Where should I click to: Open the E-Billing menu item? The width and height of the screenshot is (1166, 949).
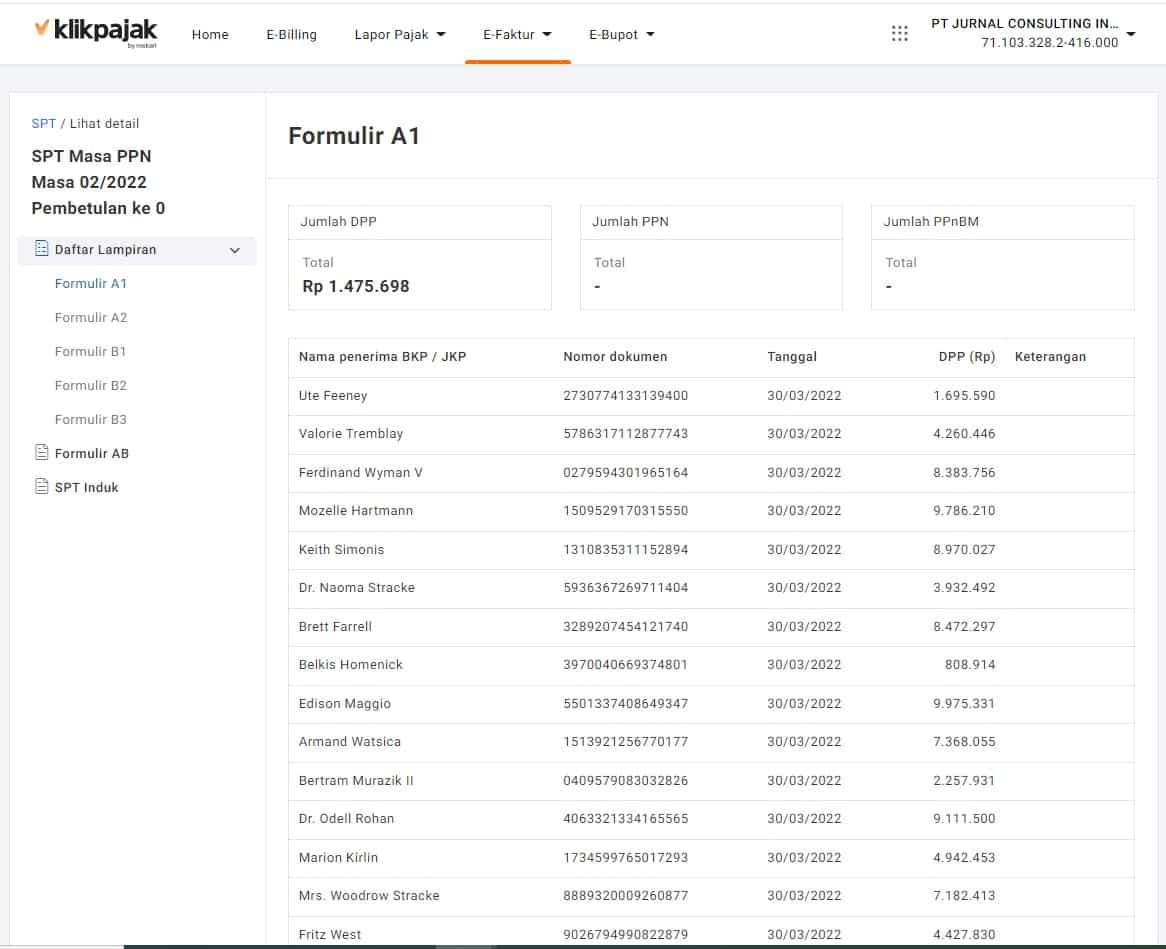pos(291,34)
